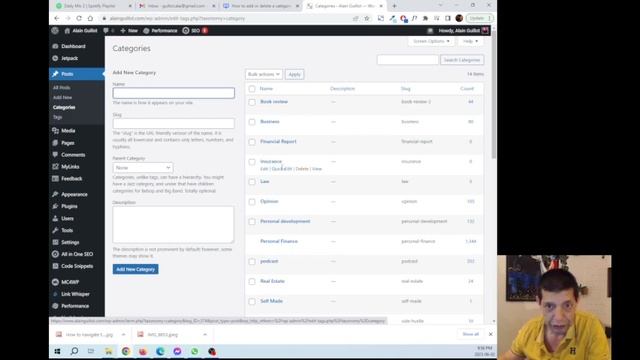Open the Personal Finance category link
The image size is (640, 360).
pyautogui.click(x=279, y=241)
